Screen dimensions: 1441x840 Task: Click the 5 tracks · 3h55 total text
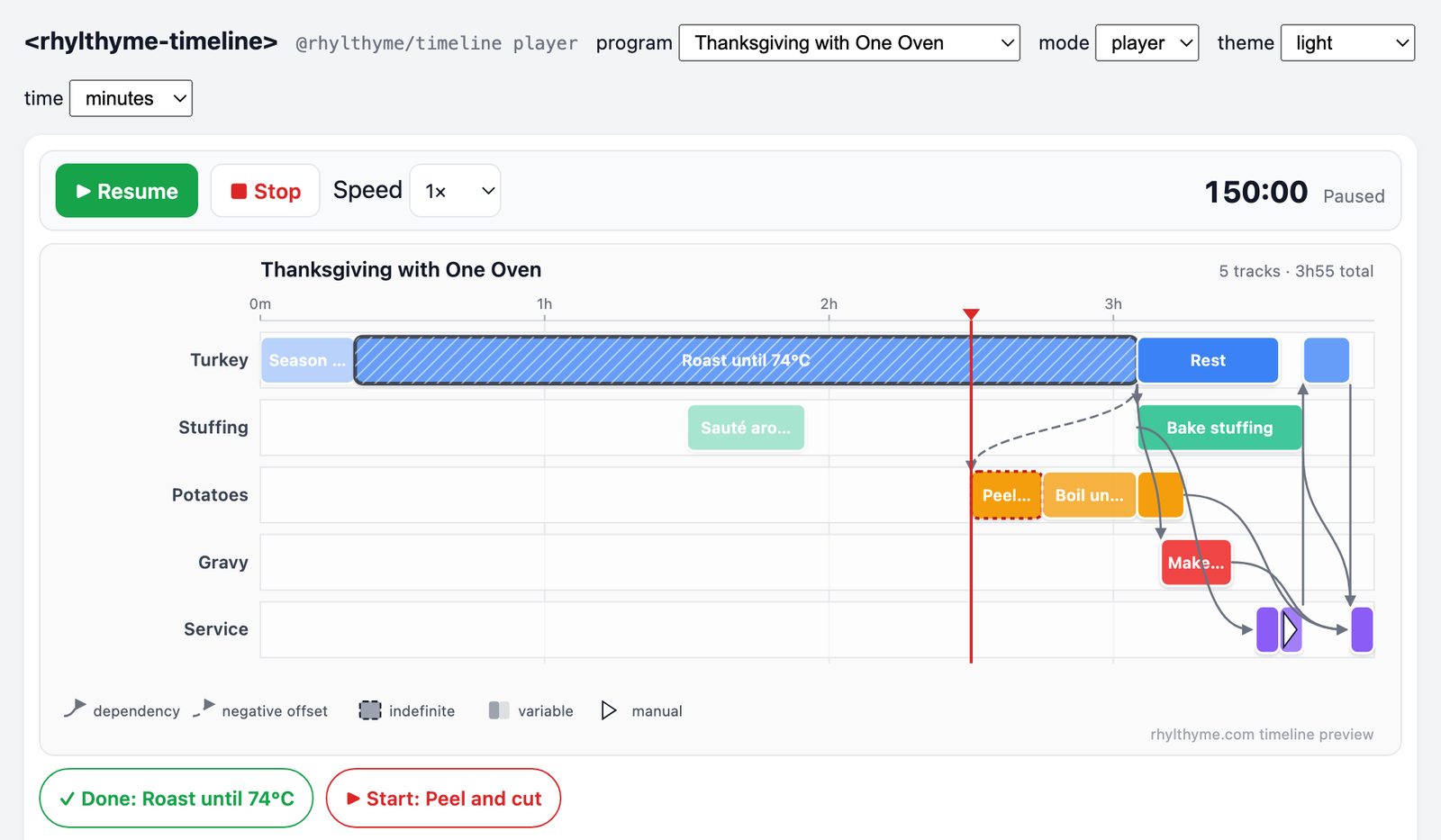(1296, 271)
